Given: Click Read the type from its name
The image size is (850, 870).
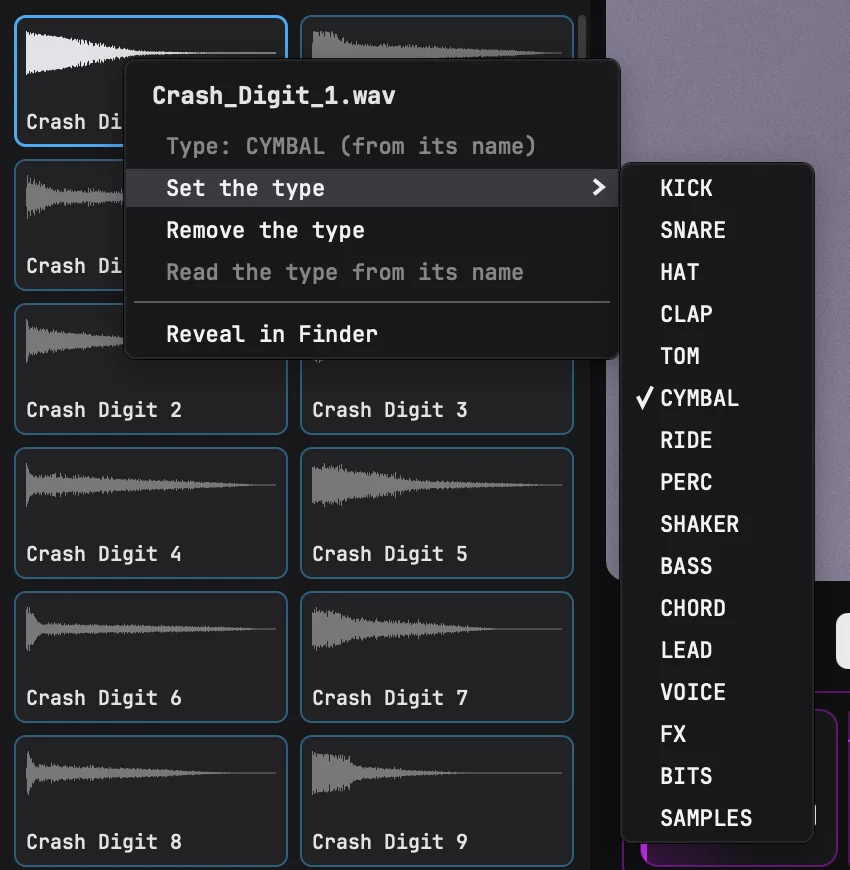Looking at the screenshot, I should (372, 272).
